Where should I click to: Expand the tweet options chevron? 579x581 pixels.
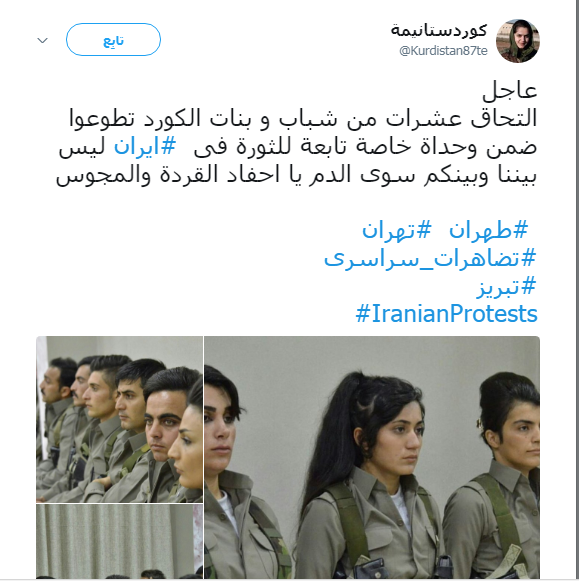[43, 40]
